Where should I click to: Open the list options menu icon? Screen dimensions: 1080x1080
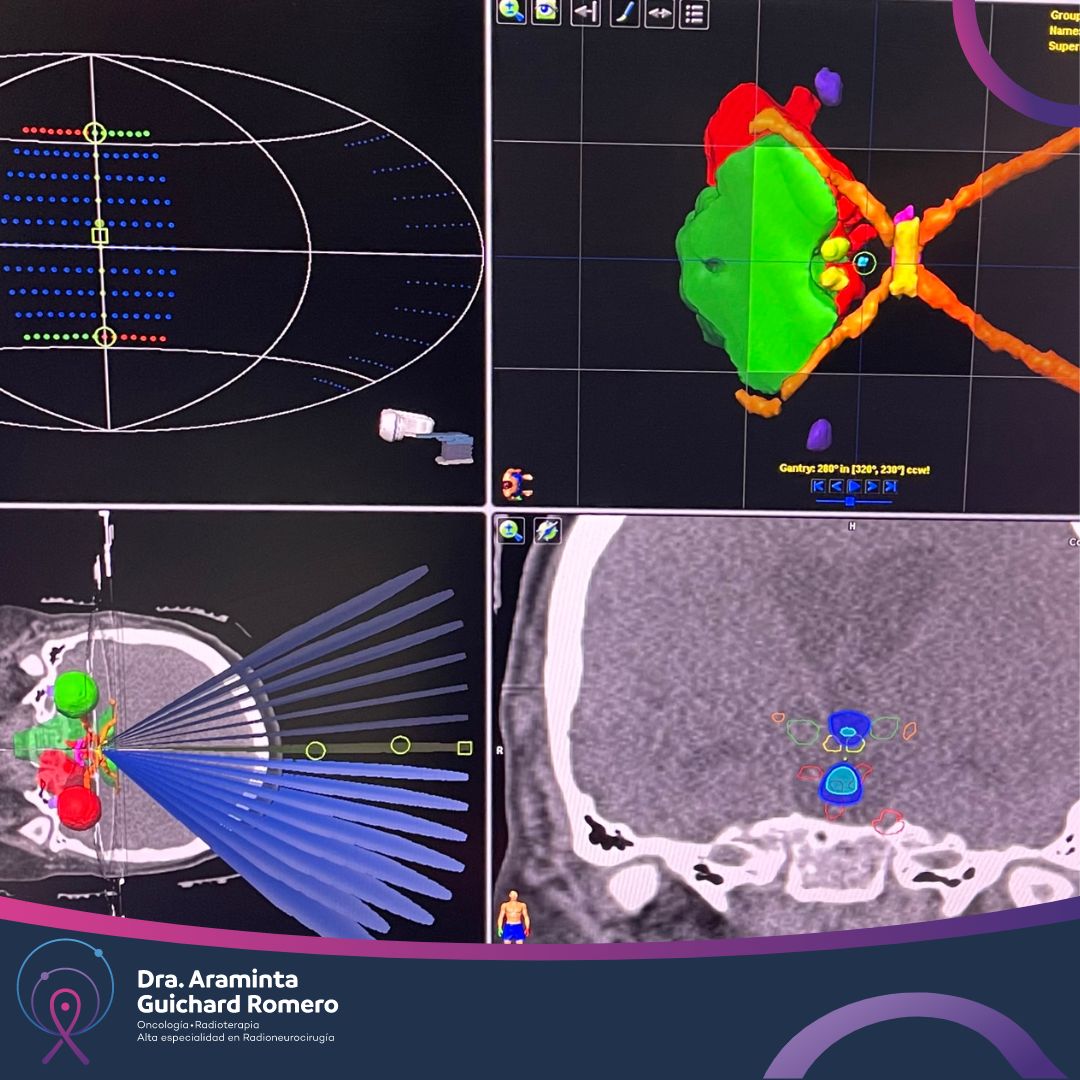694,13
